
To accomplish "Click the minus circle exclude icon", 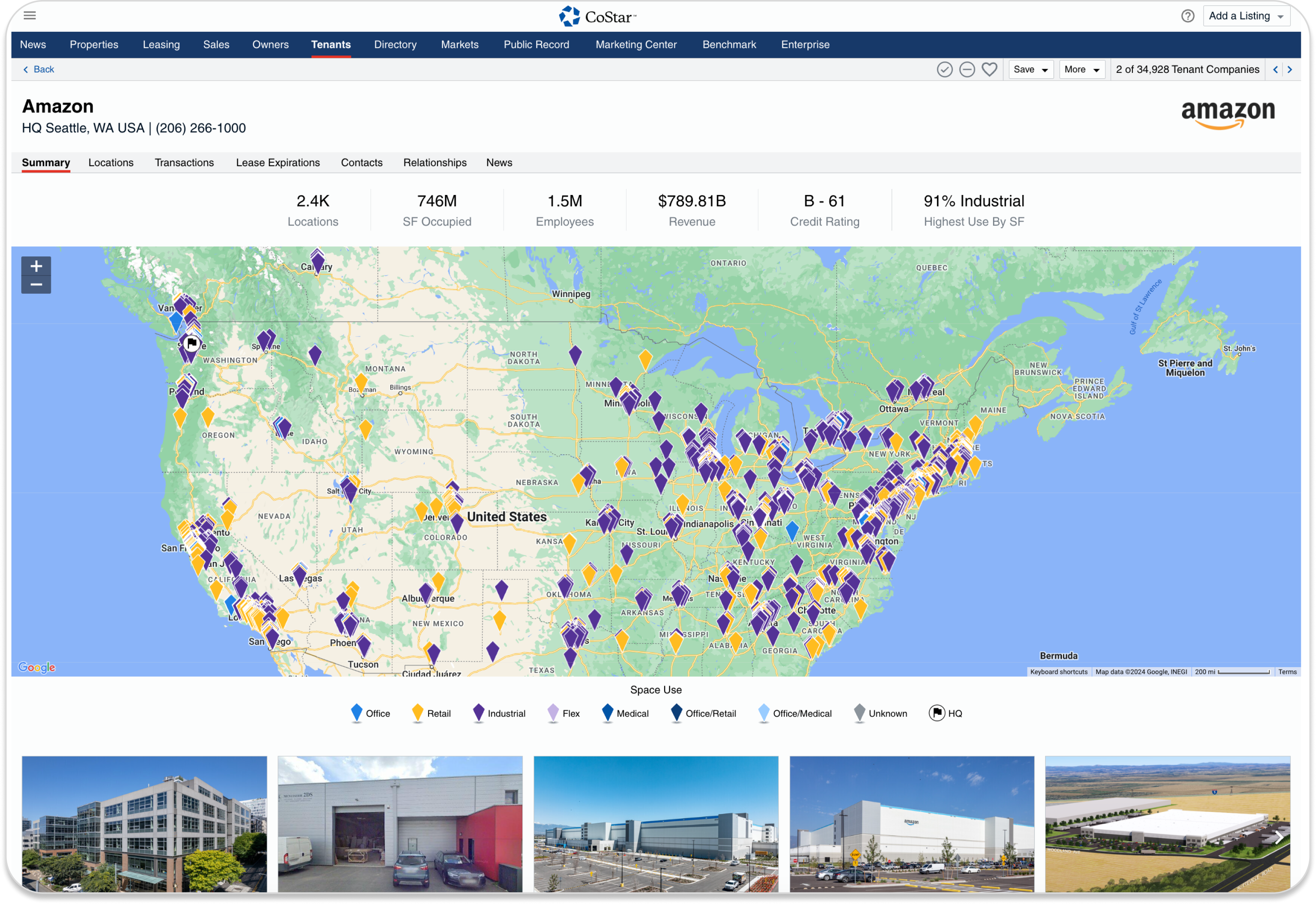I will pos(967,70).
